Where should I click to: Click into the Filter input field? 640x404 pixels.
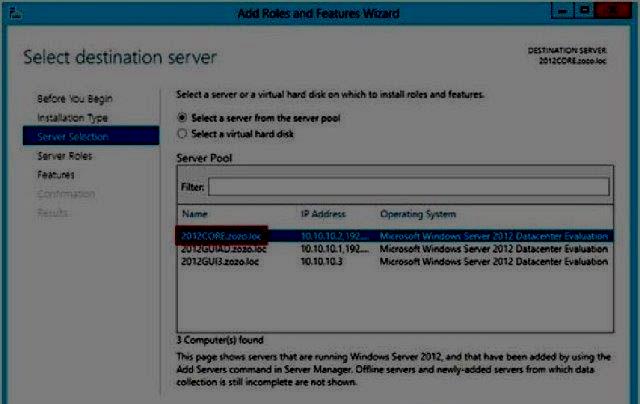click(x=409, y=187)
